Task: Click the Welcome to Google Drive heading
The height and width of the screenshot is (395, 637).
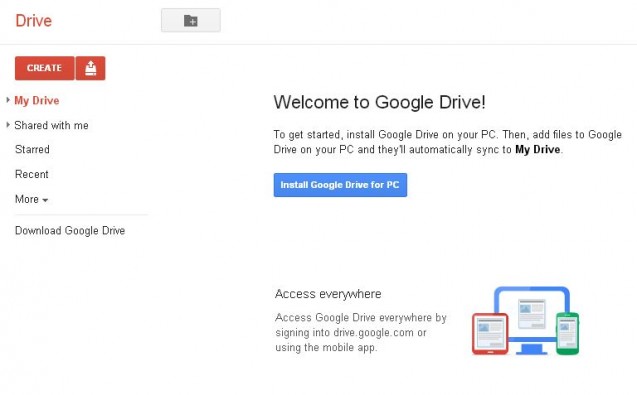Action: pos(379,102)
